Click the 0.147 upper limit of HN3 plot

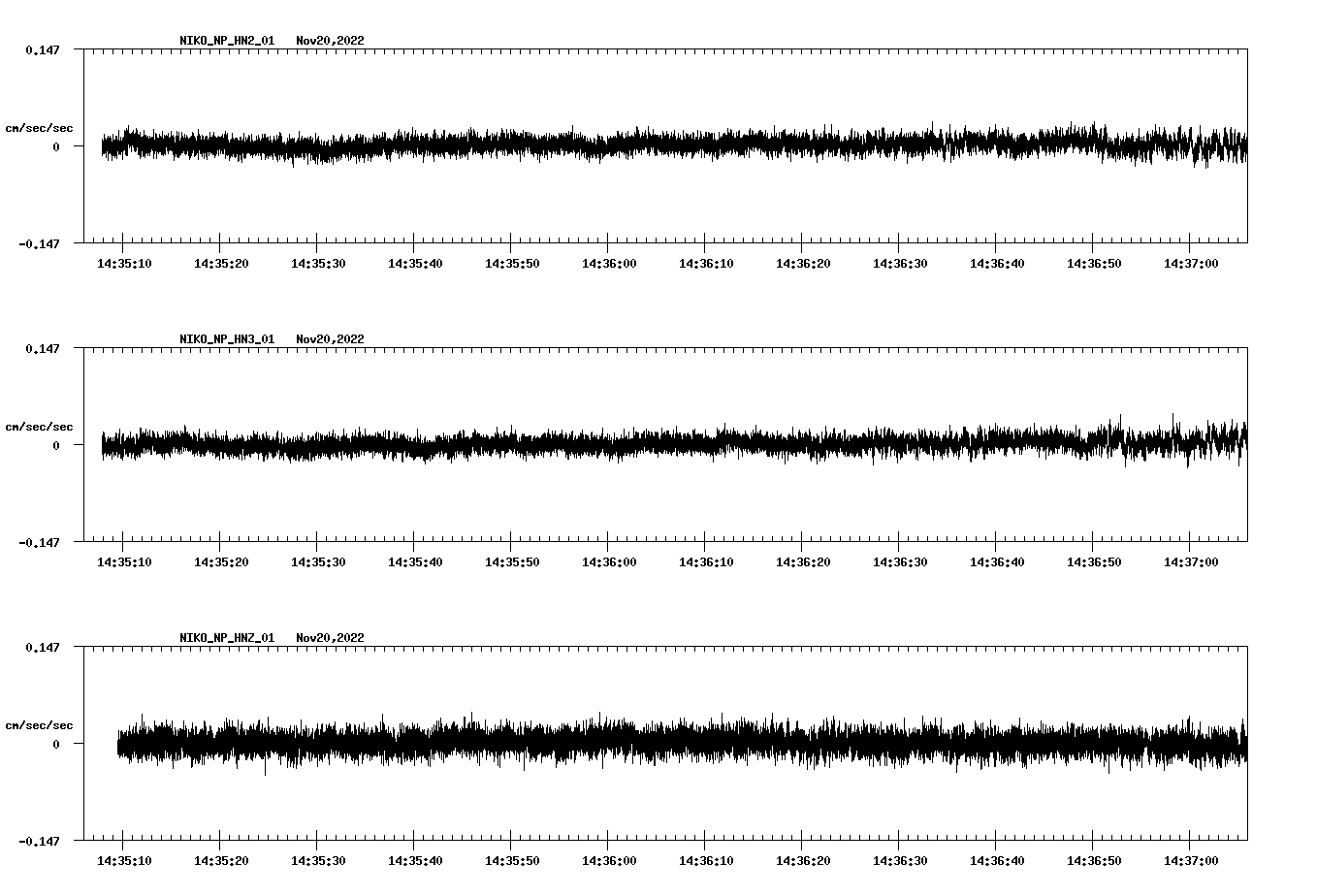point(42,348)
